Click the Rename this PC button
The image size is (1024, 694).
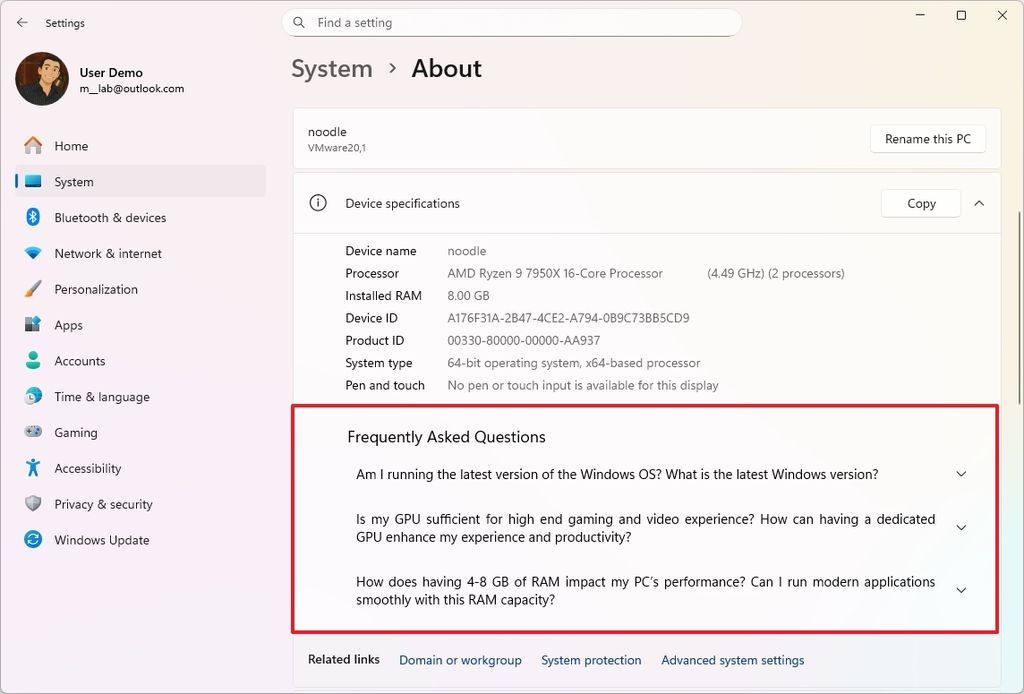(x=927, y=139)
